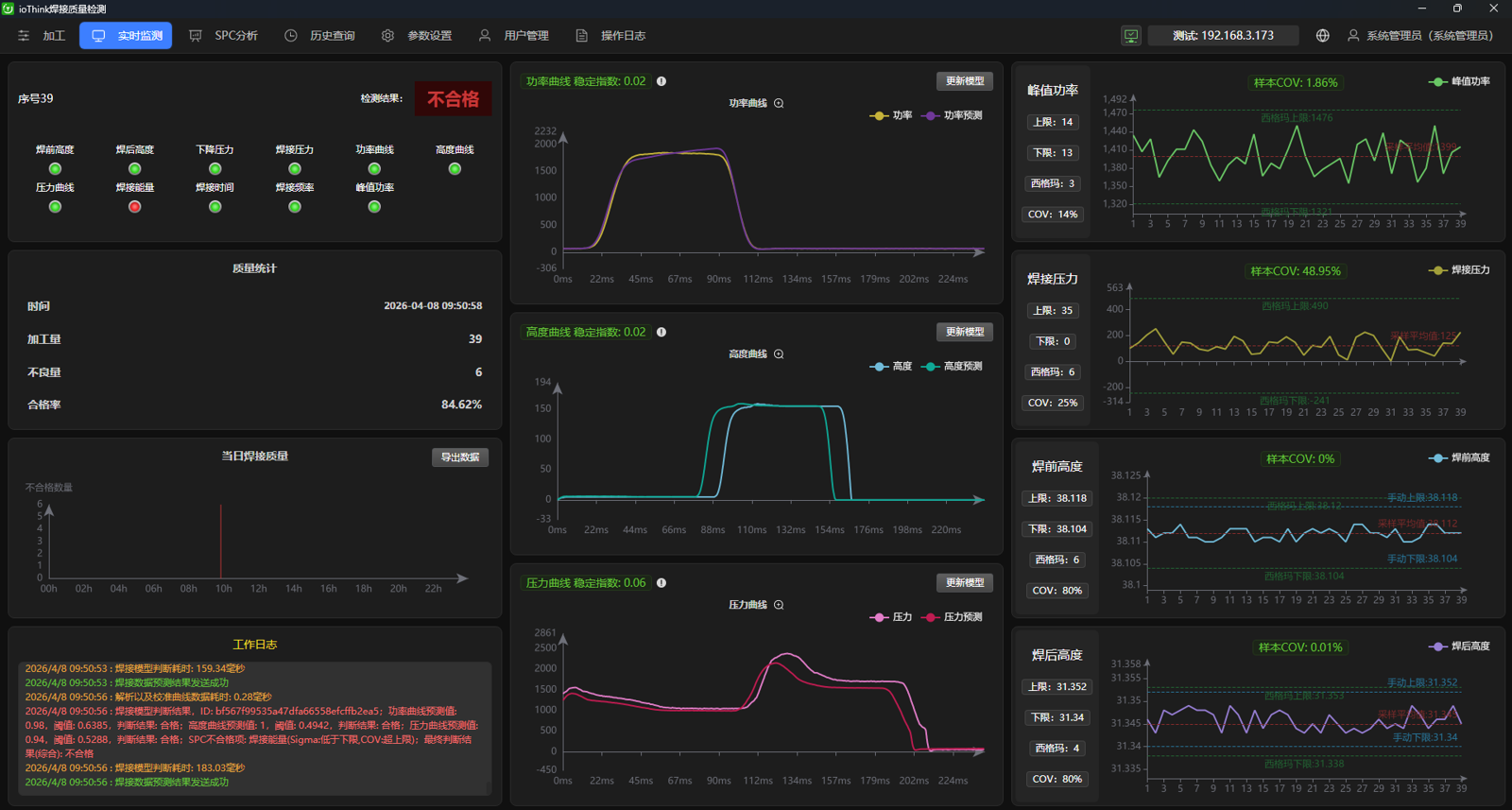This screenshot has height=810, width=1512.
Task: Click 更新模型 button for pressure curve
Action: click(x=965, y=583)
